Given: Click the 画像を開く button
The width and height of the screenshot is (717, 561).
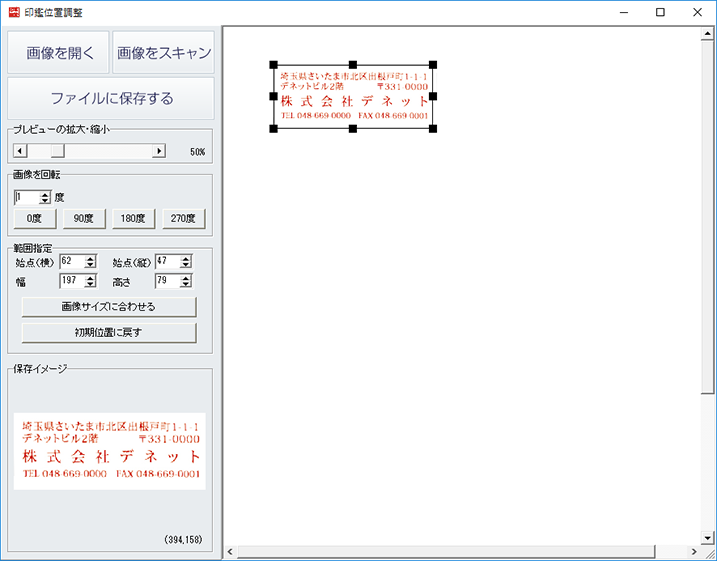Looking at the screenshot, I should [x=59, y=53].
